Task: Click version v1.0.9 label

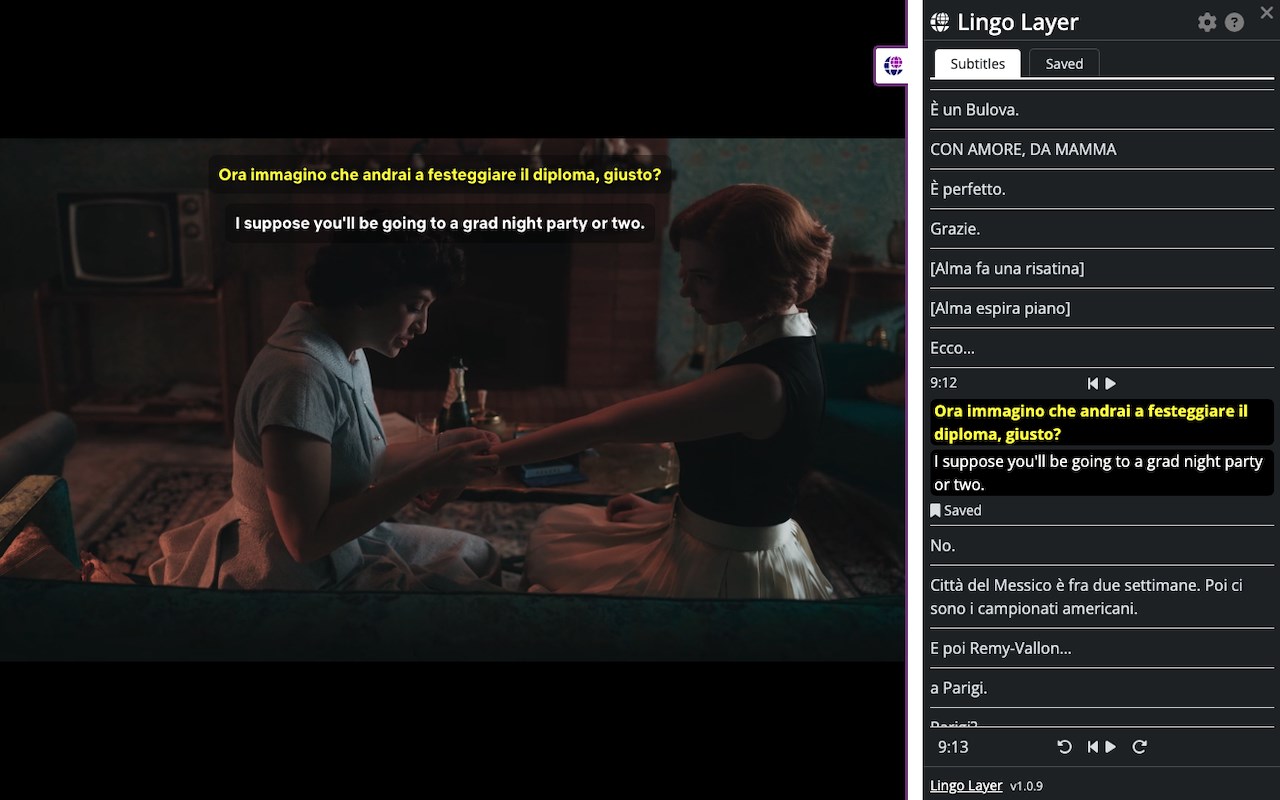Action: click(x=1026, y=786)
